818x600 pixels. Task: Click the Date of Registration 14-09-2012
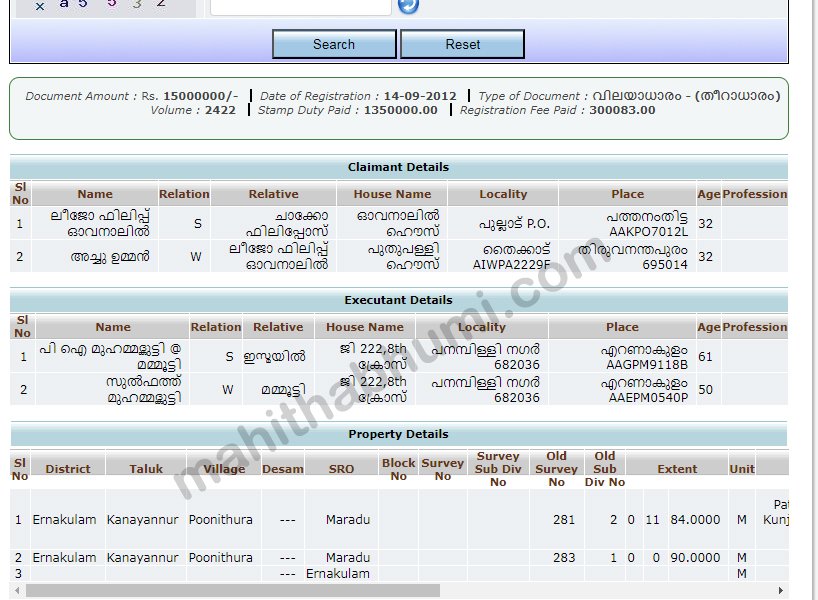tap(420, 96)
